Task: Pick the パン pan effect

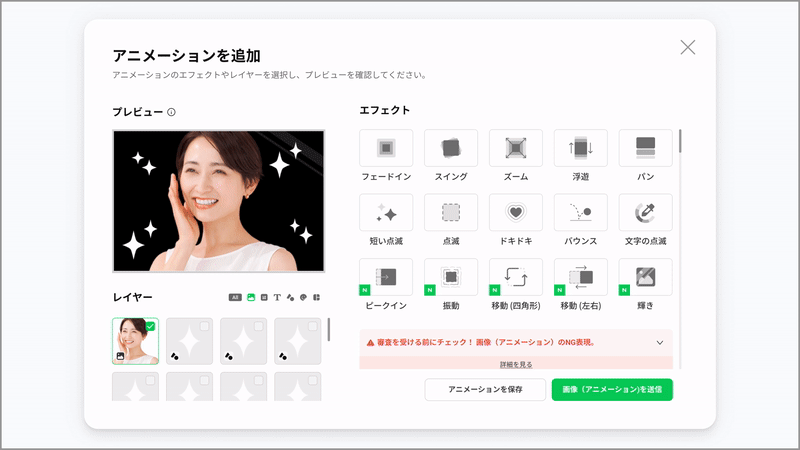Action: [645, 148]
